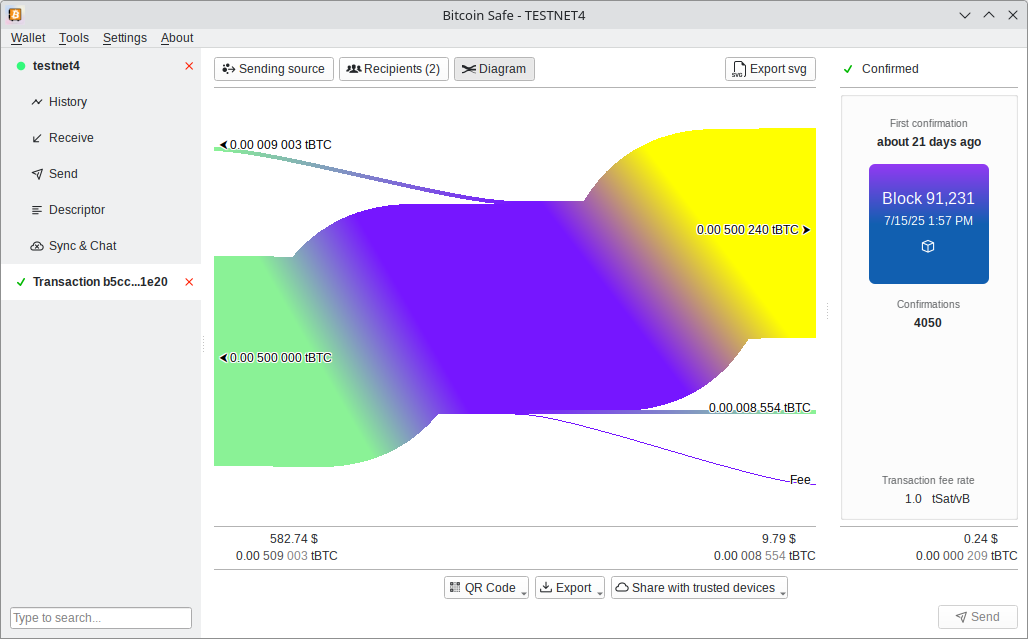Close the testnet4 wallet tab with red X
This screenshot has width=1028, height=639.
pos(189,66)
